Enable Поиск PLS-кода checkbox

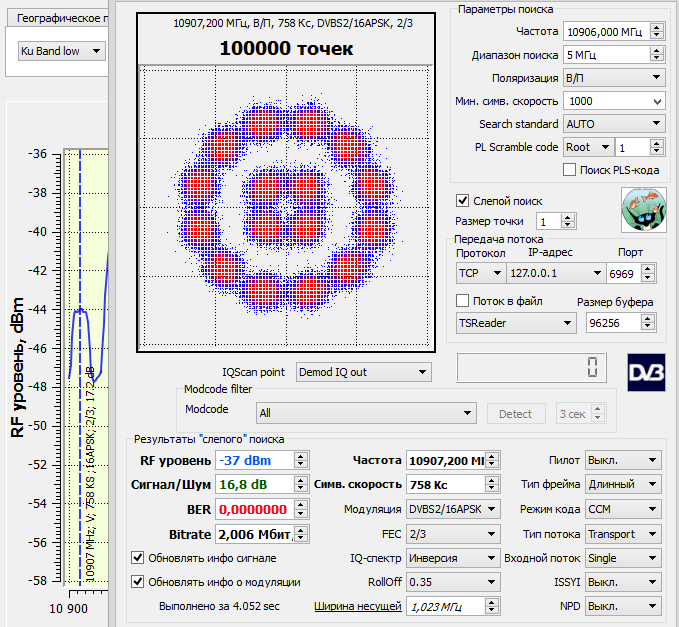pyautogui.click(x=569, y=170)
